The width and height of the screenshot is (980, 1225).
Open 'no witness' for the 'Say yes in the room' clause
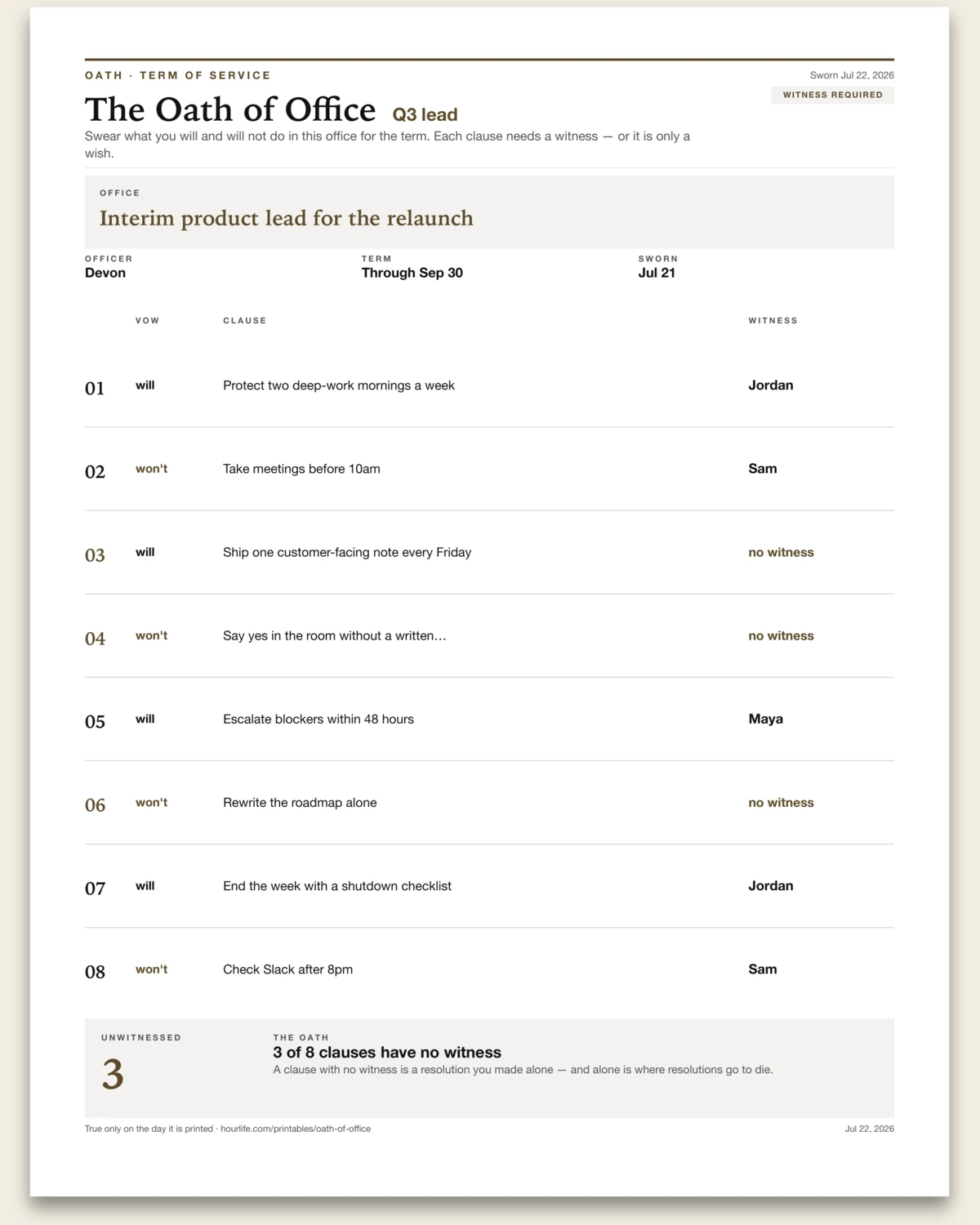pos(782,635)
